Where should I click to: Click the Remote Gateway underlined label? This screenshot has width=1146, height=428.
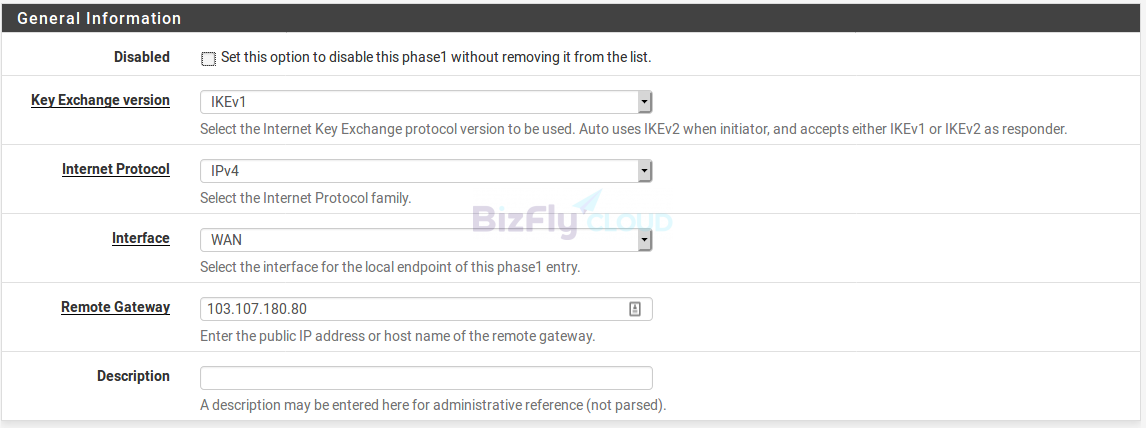tap(115, 307)
